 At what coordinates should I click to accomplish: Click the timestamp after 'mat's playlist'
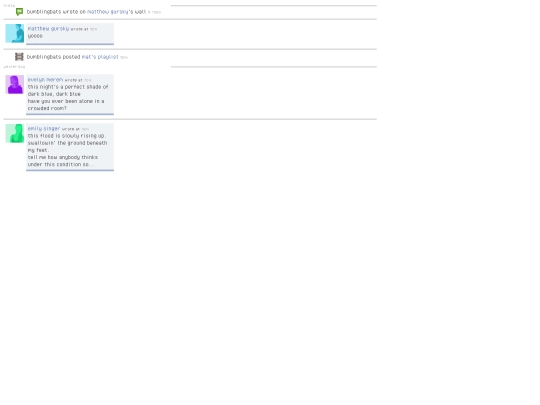point(124,58)
